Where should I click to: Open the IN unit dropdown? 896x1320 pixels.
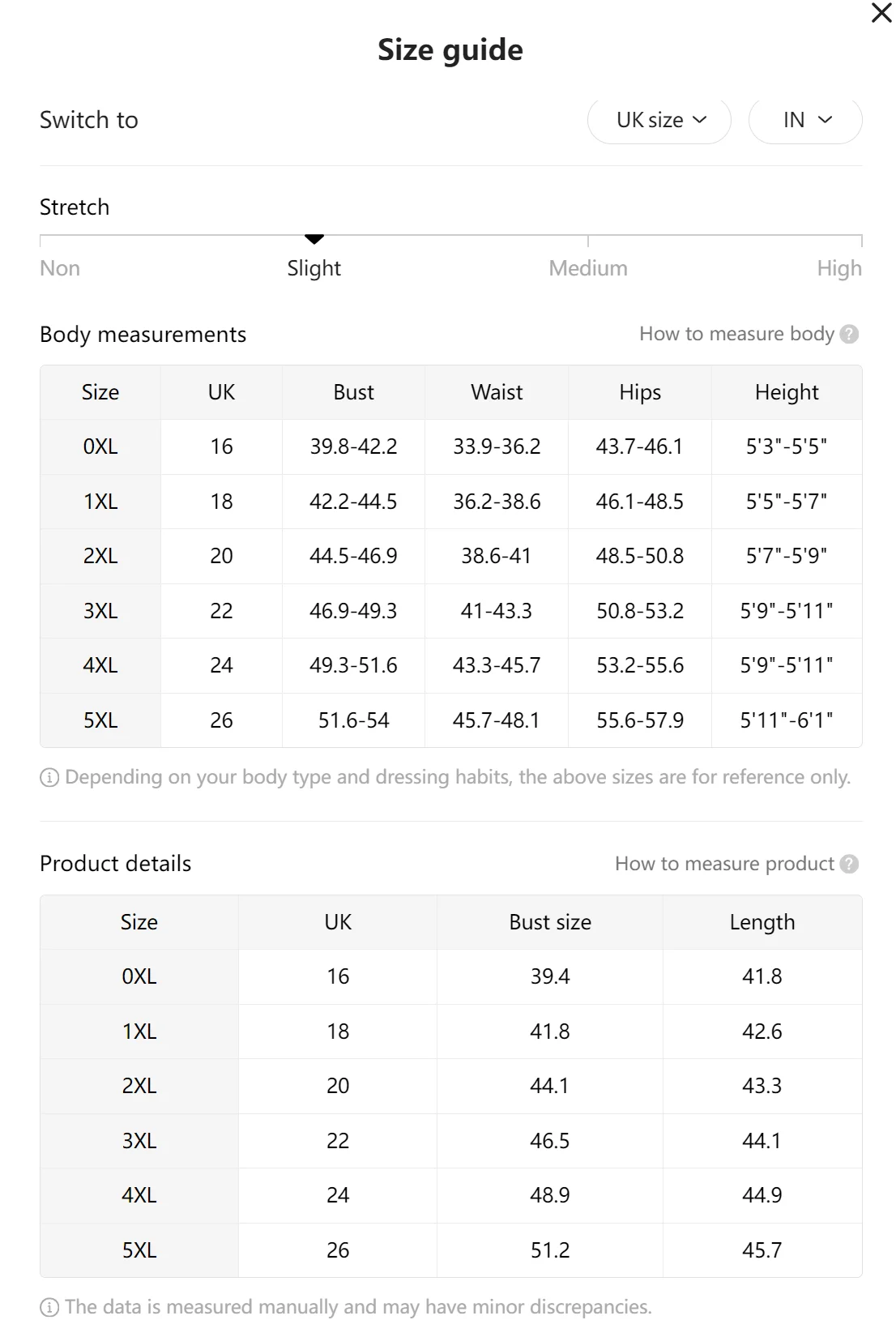point(805,120)
